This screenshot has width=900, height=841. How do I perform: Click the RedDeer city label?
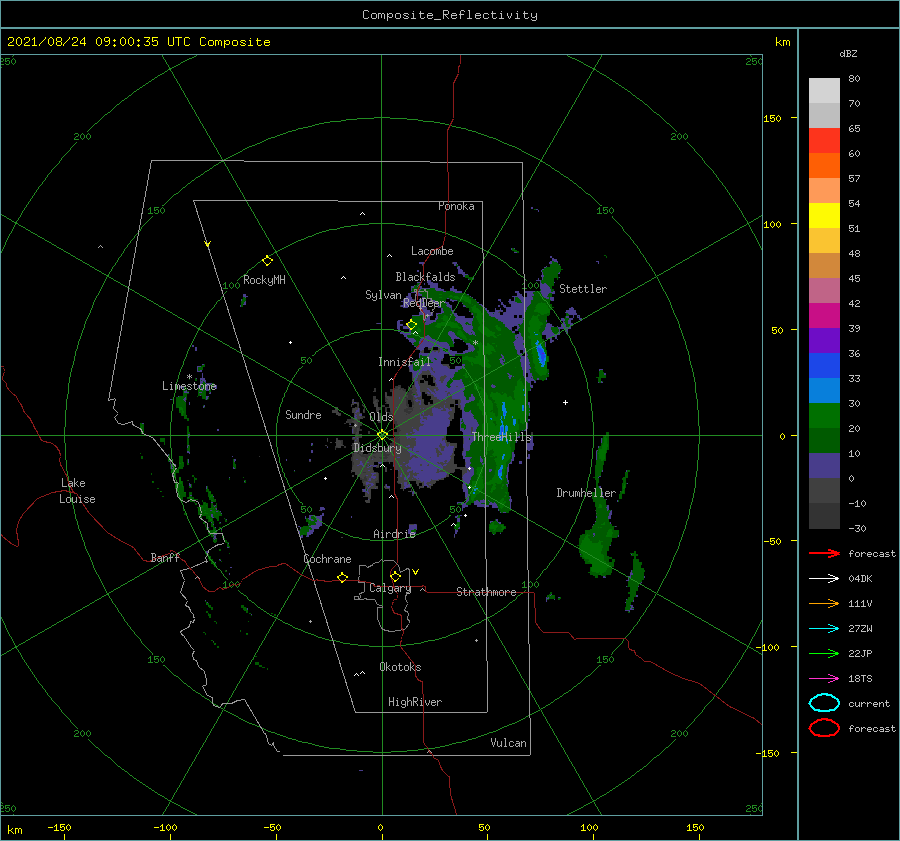point(424,303)
